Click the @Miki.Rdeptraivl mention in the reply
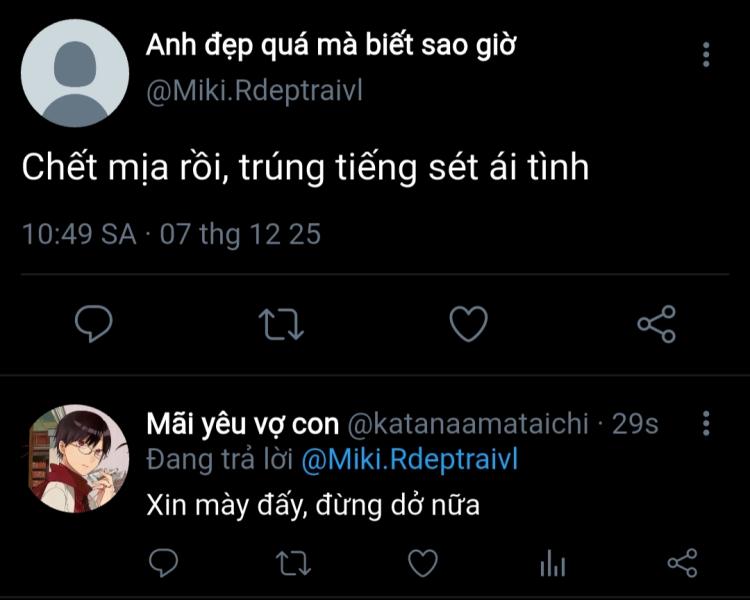The width and height of the screenshot is (750, 600). (x=410, y=460)
